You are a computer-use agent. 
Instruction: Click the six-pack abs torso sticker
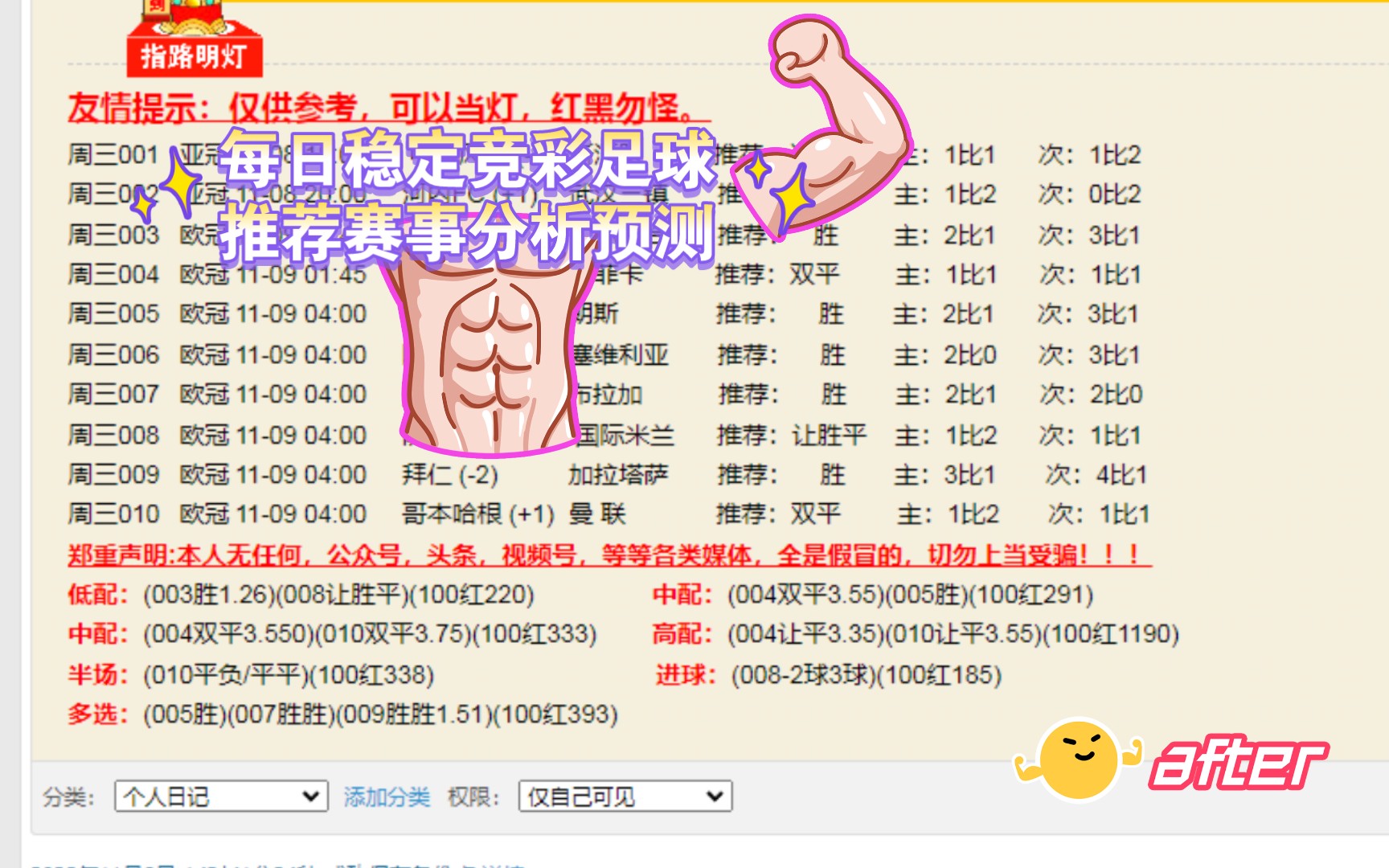click(x=490, y=354)
